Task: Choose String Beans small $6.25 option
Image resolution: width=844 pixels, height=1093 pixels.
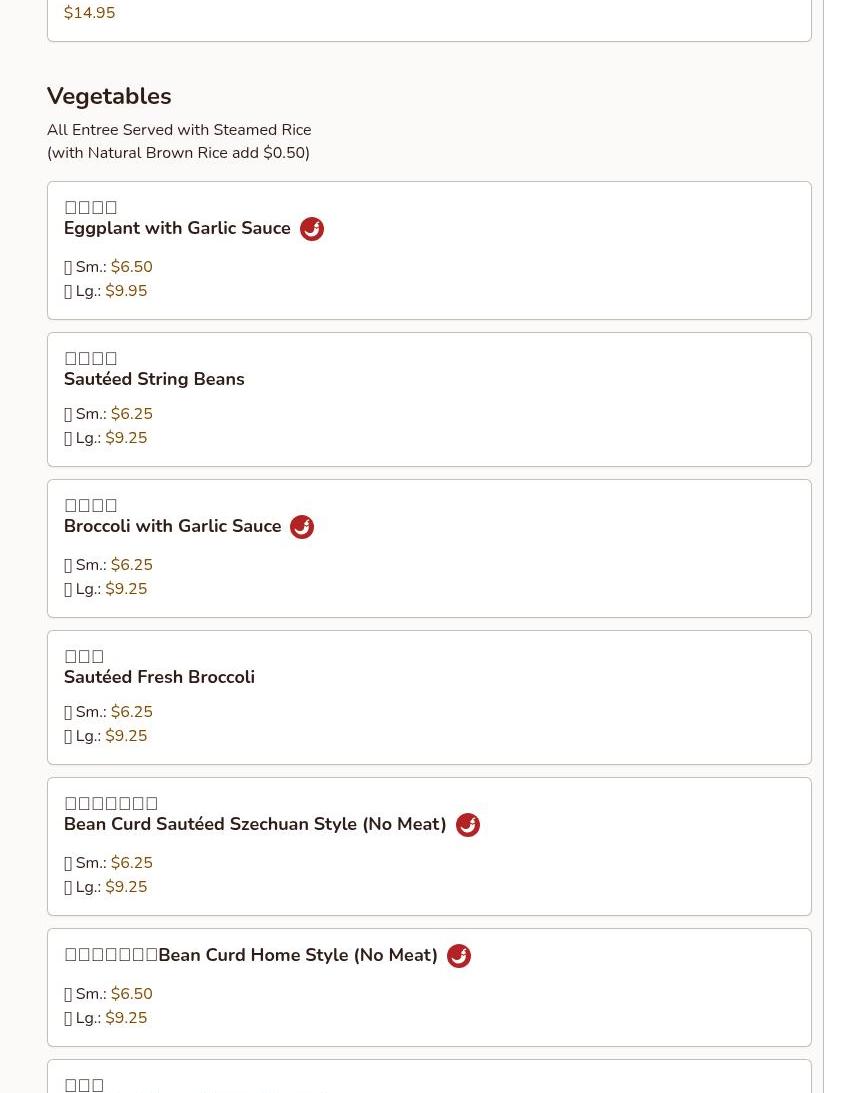Action: pyautogui.click(x=131, y=414)
